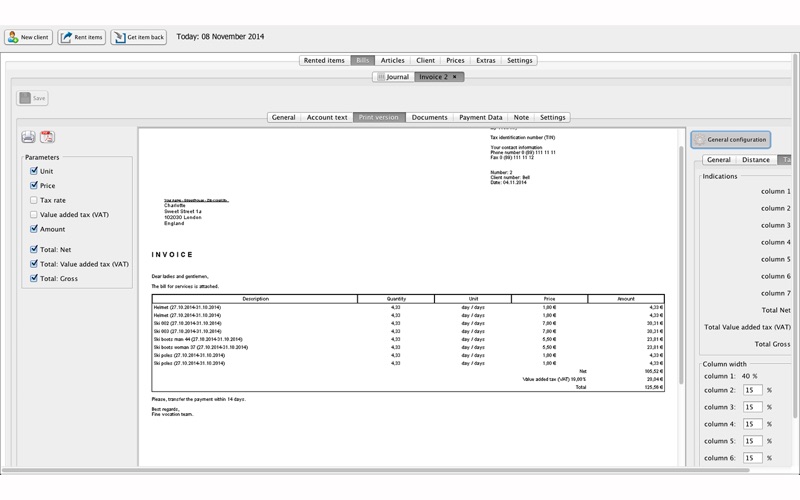Open the invoice General tab
Viewport: 800px width, 500px height.
[x=284, y=117]
